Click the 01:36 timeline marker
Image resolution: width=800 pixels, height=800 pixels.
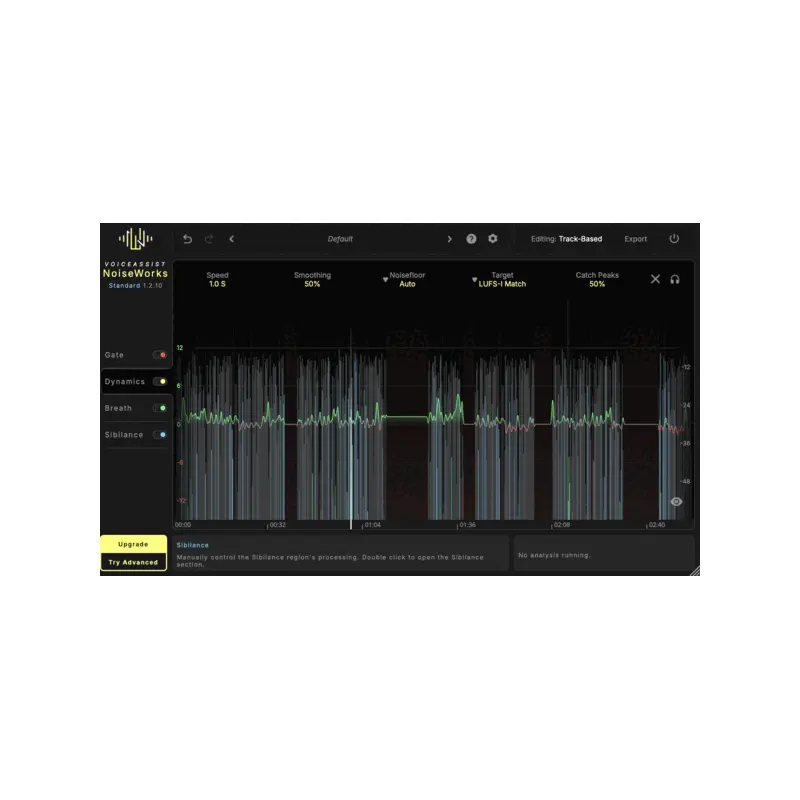tap(467, 524)
